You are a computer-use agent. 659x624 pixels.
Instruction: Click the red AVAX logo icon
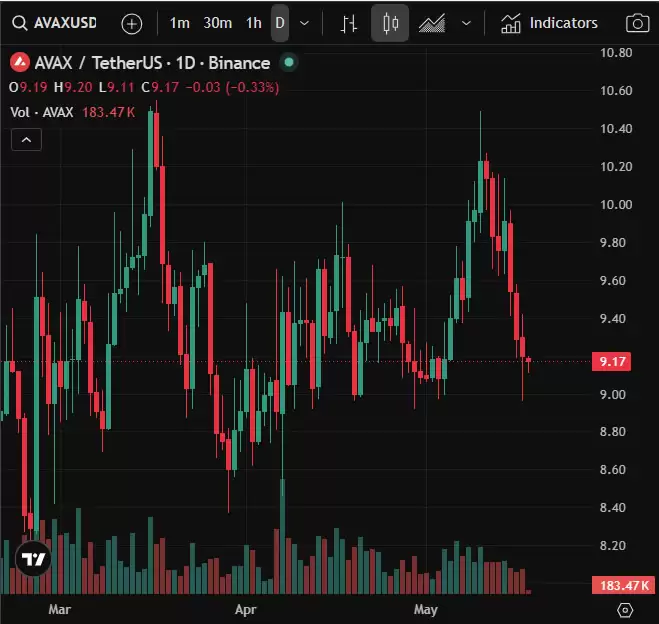(20, 63)
